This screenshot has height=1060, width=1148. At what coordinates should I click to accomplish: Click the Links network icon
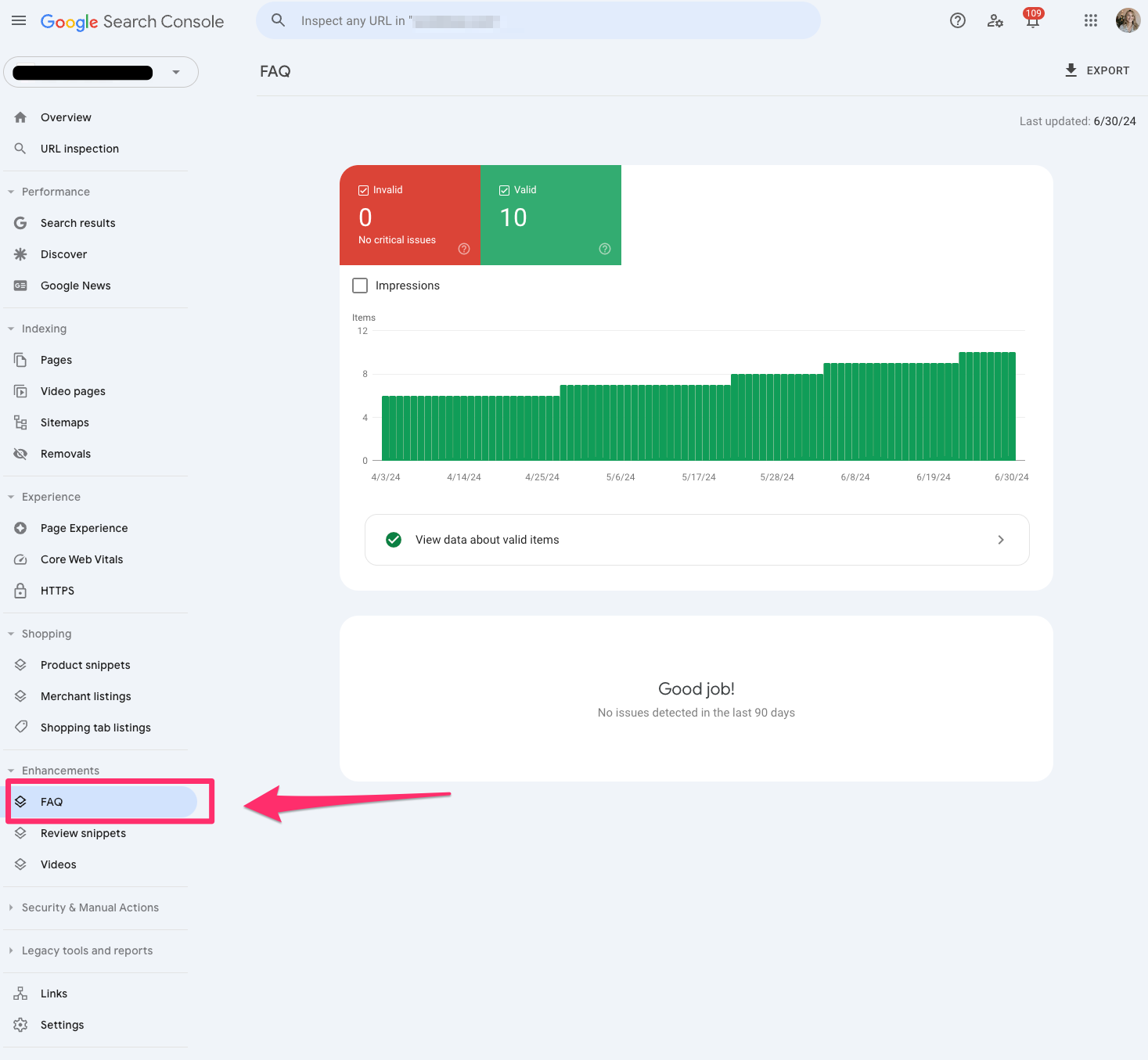point(20,994)
